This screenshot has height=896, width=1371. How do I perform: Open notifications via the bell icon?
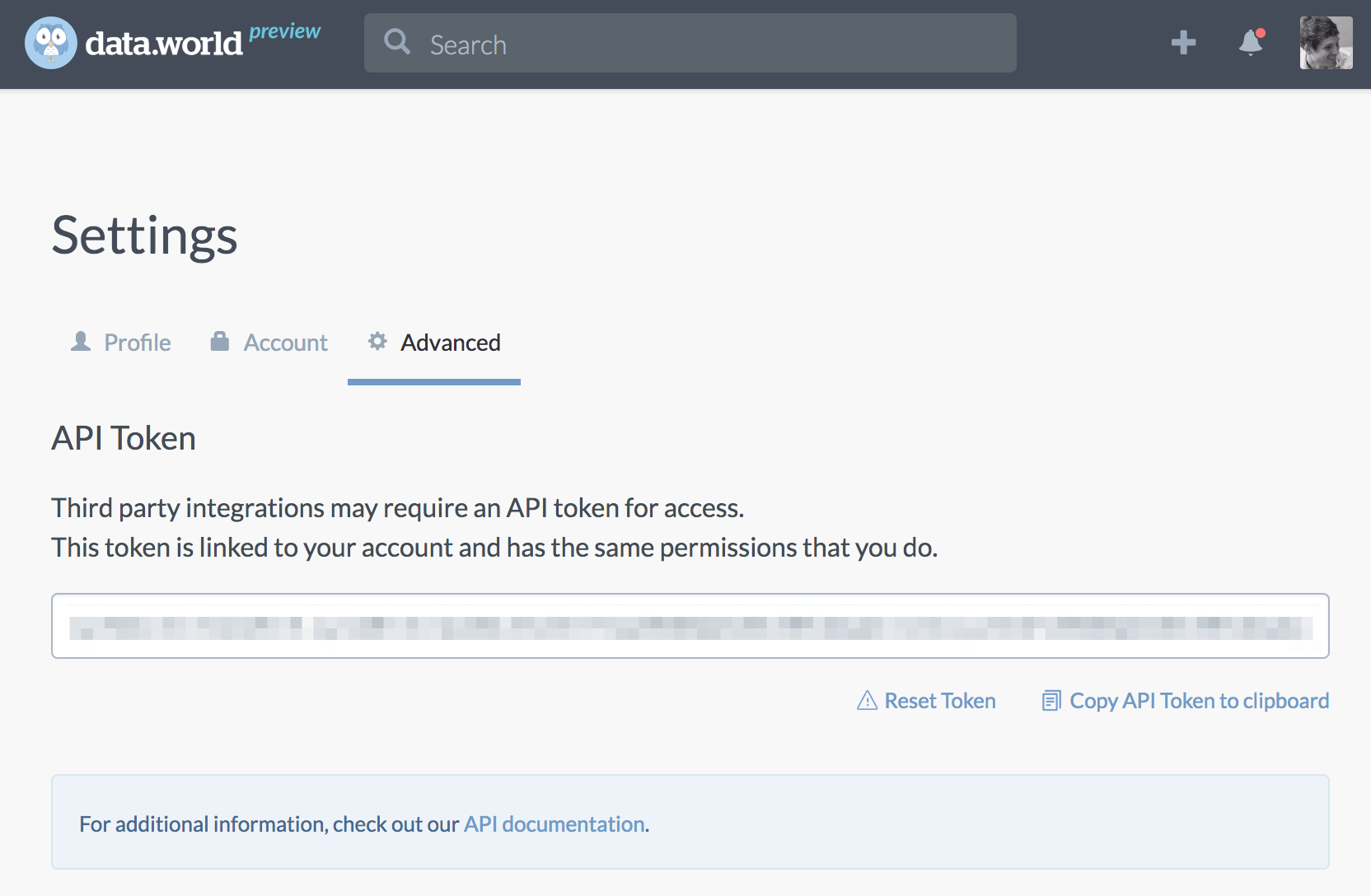click(x=1251, y=42)
